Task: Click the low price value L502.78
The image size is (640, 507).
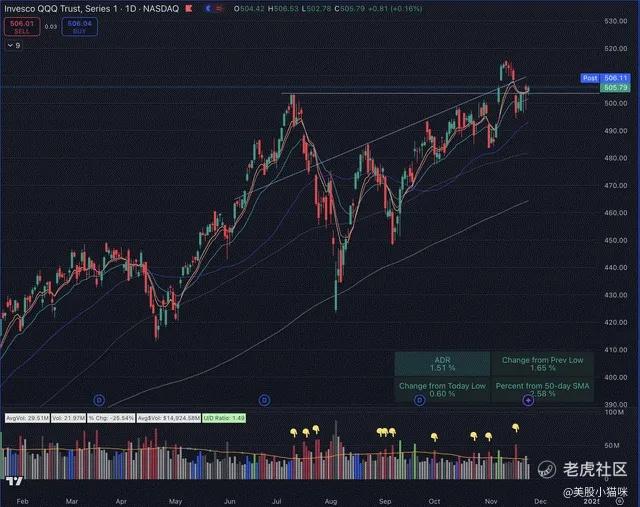Action: 316,9
